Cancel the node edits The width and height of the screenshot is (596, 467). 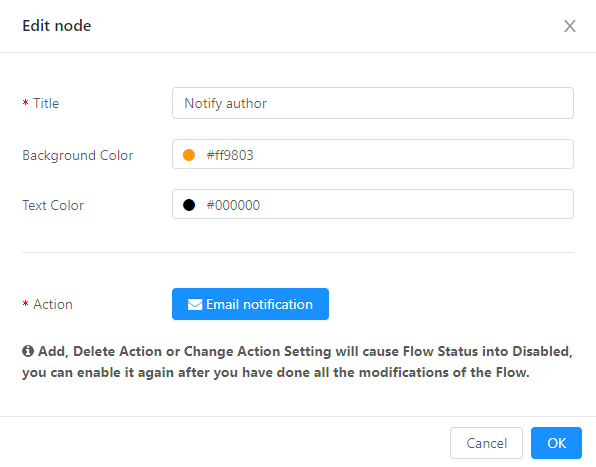tap(486, 443)
